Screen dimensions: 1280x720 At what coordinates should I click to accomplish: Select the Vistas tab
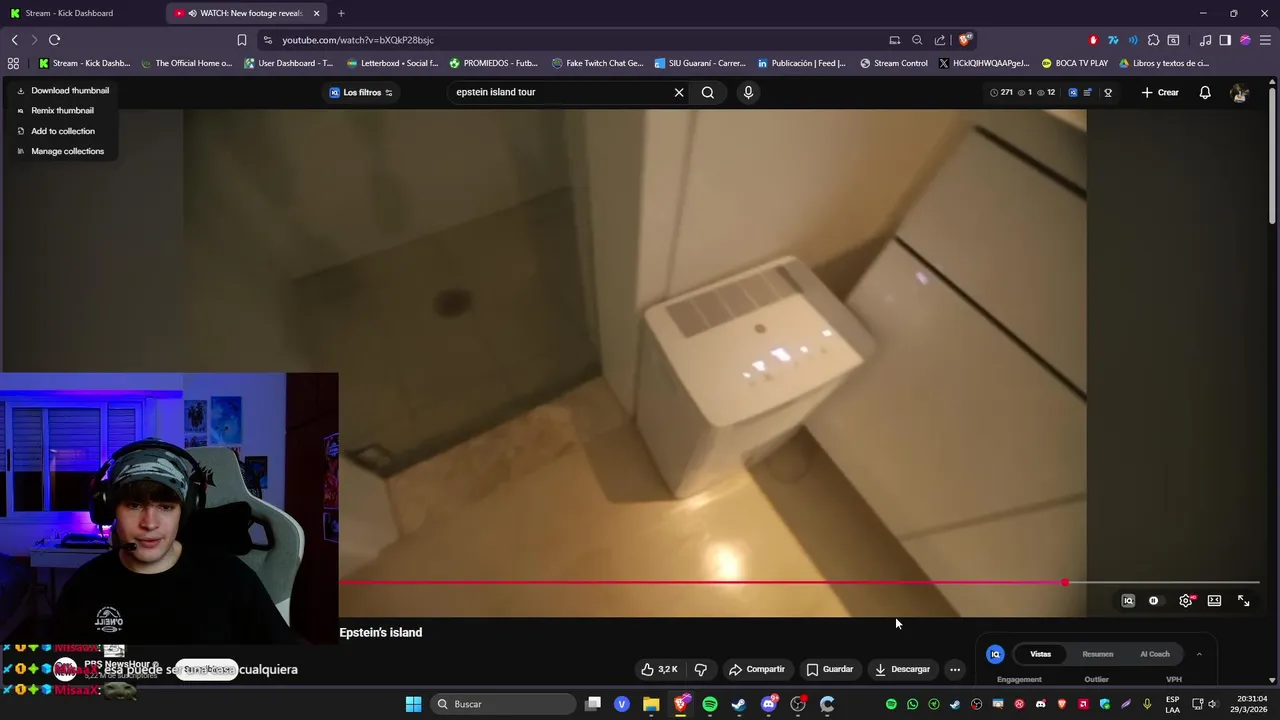coord(1040,654)
